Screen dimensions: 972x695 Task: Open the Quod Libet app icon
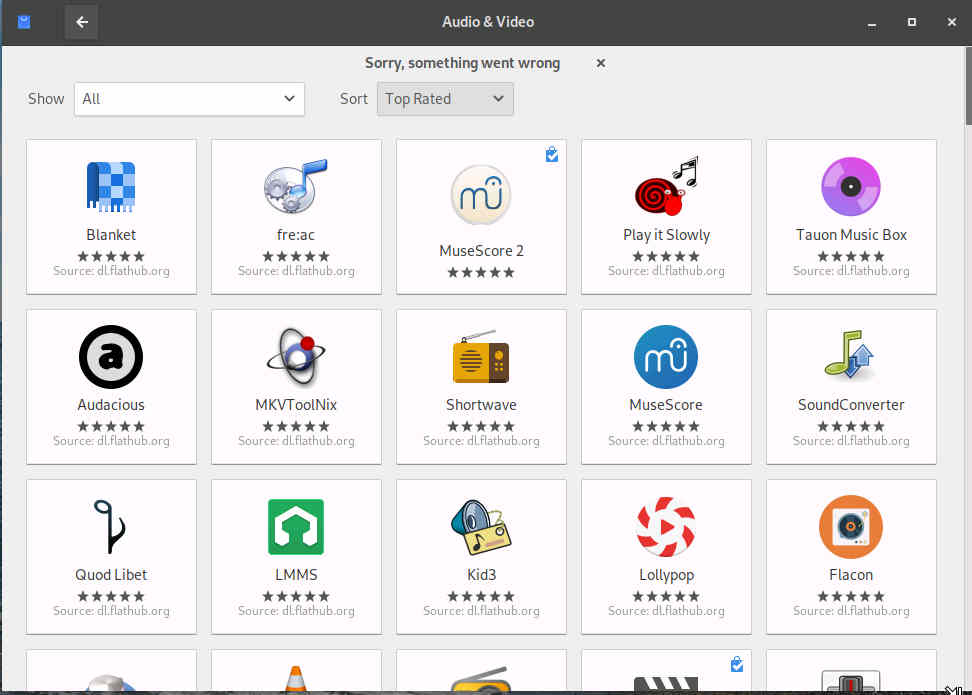coord(110,527)
